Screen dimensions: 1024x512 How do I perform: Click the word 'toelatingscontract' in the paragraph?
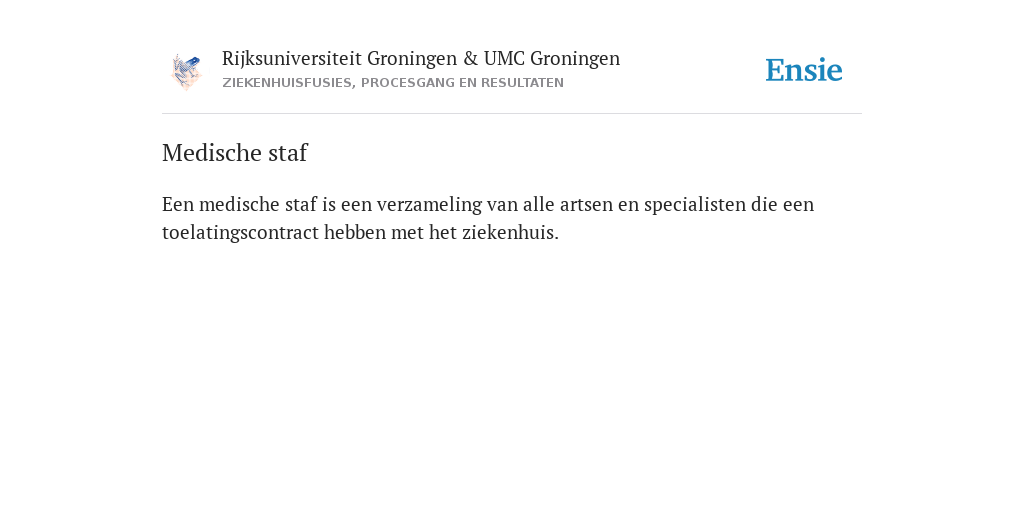click(x=240, y=232)
